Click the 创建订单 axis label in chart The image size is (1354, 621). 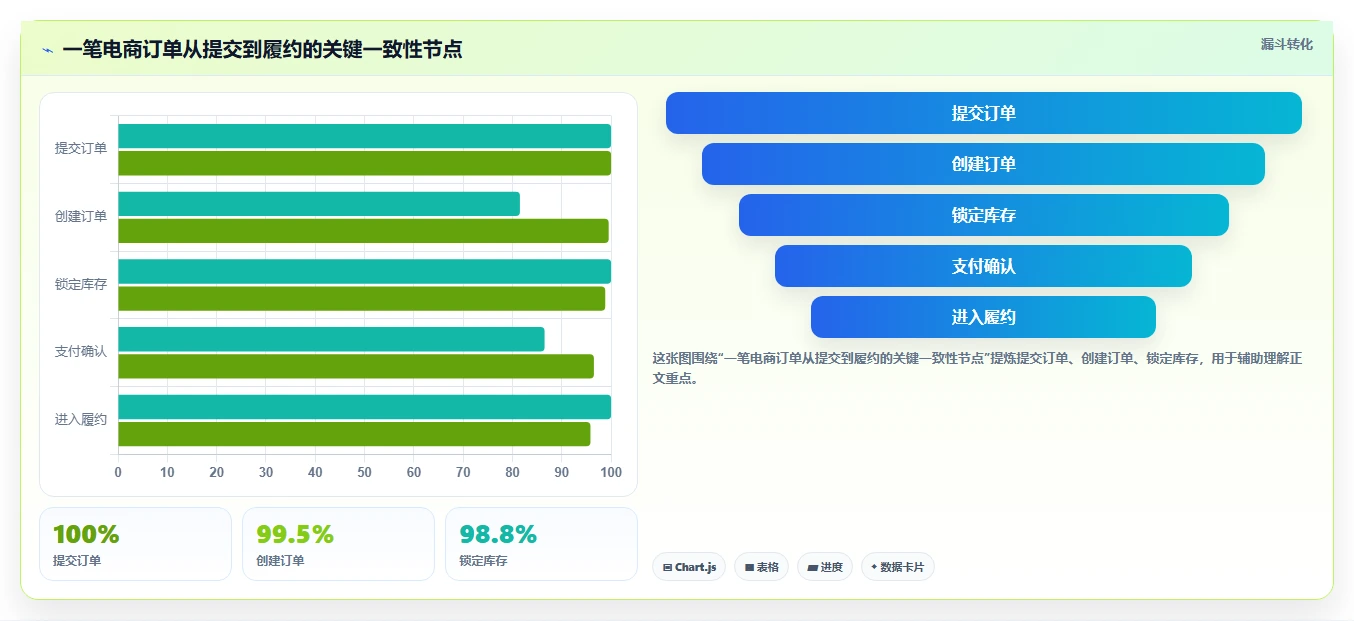pos(81,216)
